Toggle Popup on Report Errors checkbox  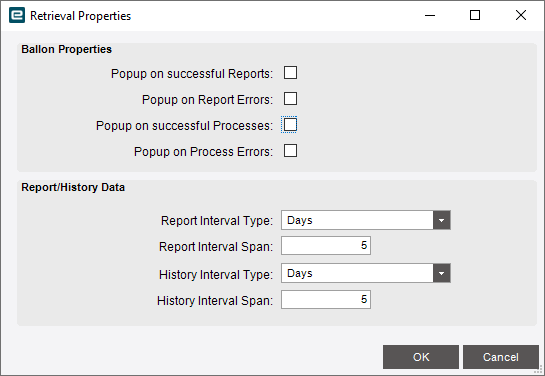(290, 99)
